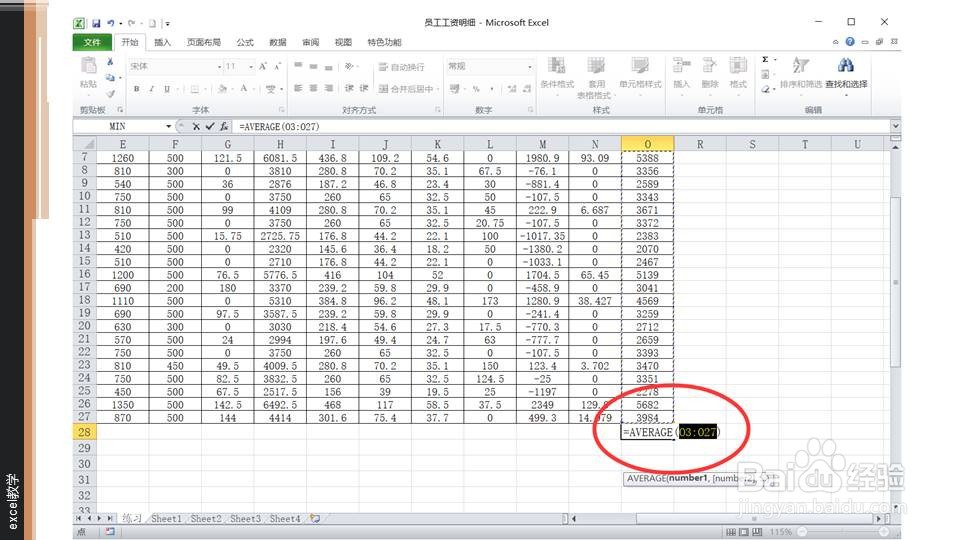The image size is (960, 540).
Task: Click the Sort and Filter icon
Action: [x=800, y=65]
